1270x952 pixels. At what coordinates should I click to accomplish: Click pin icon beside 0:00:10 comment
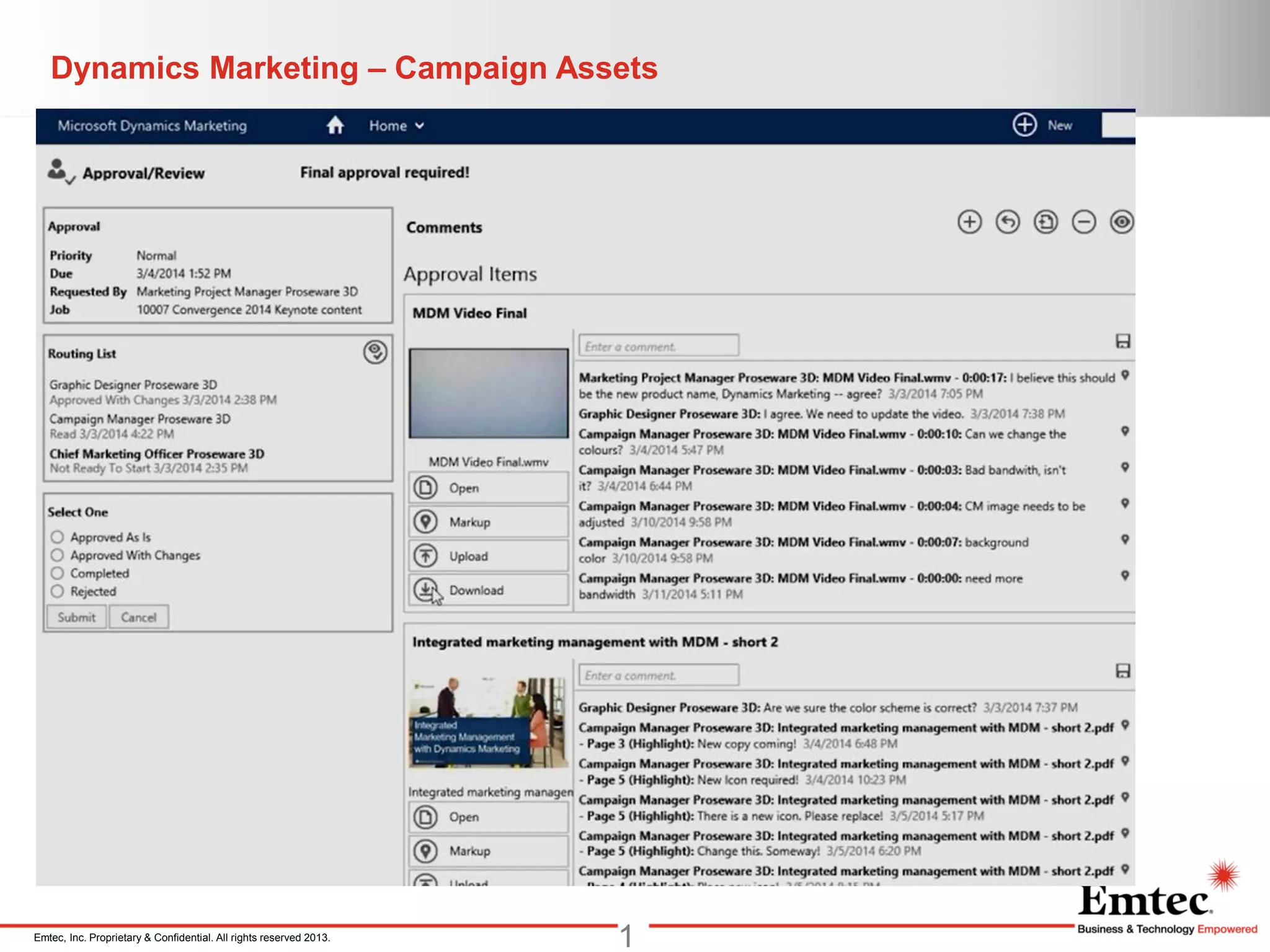1125,431
